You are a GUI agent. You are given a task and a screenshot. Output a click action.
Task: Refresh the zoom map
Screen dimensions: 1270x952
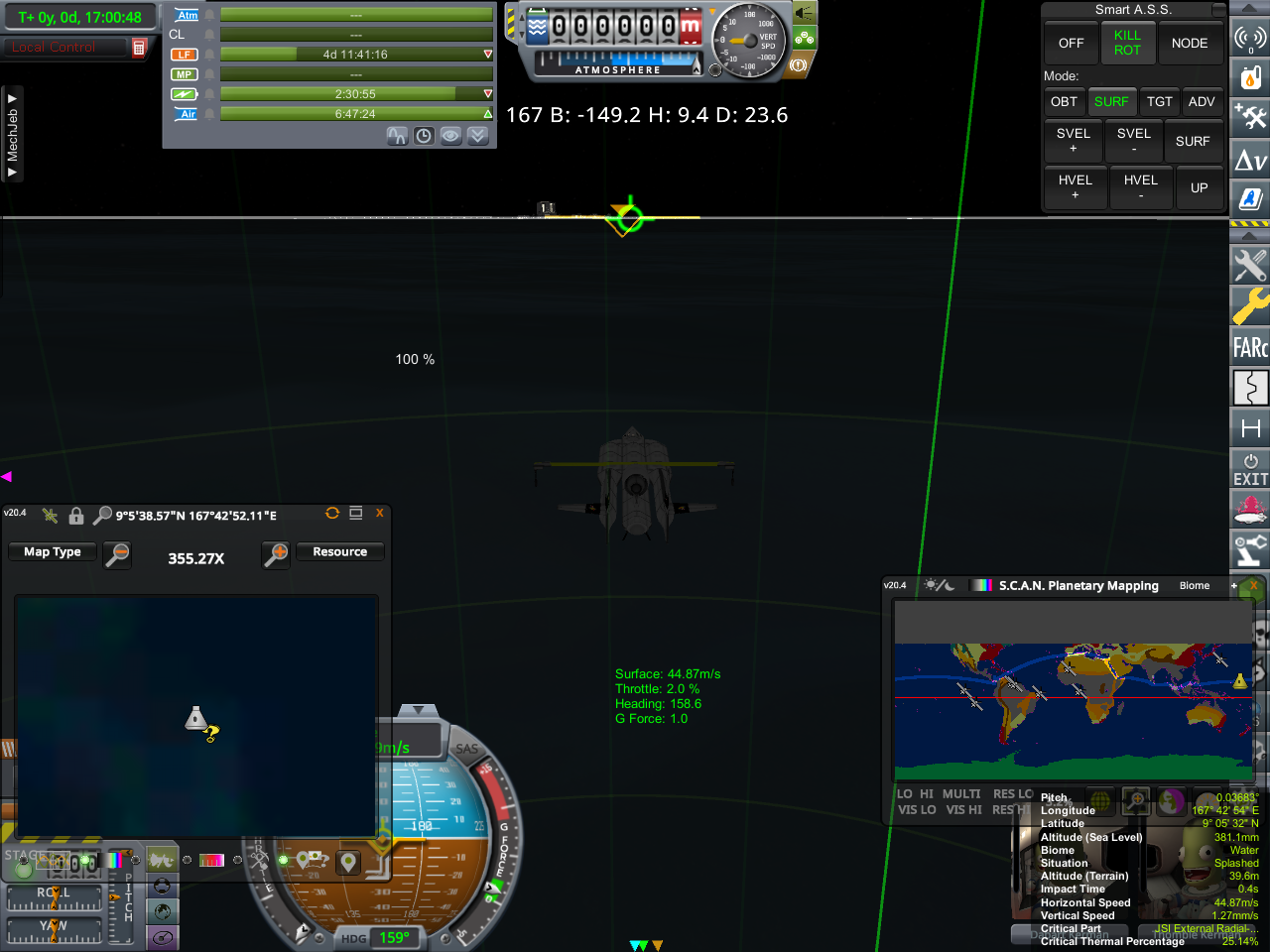click(332, 513)
